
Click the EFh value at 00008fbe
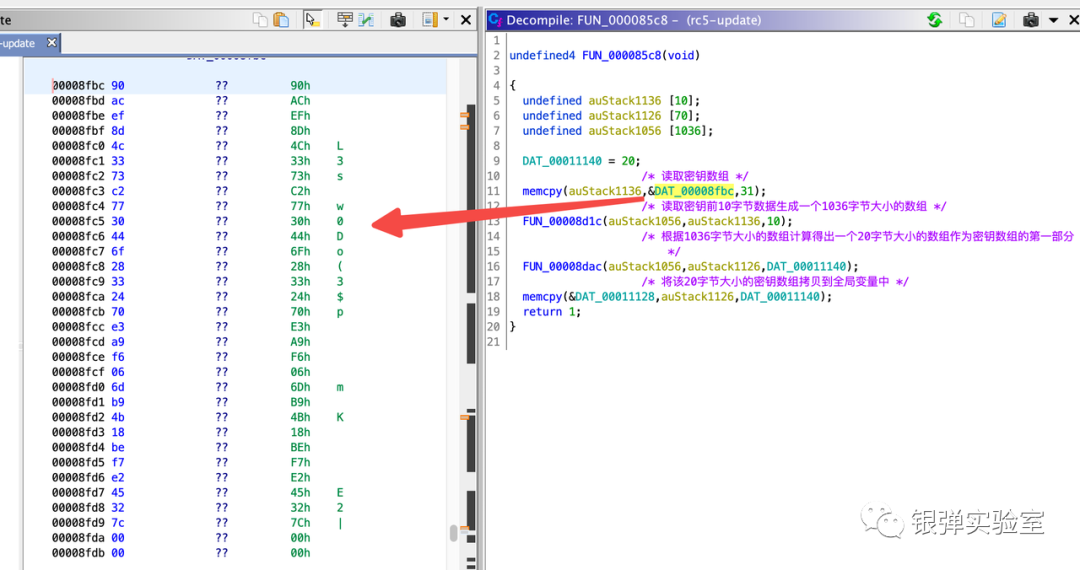pos(300,116)
